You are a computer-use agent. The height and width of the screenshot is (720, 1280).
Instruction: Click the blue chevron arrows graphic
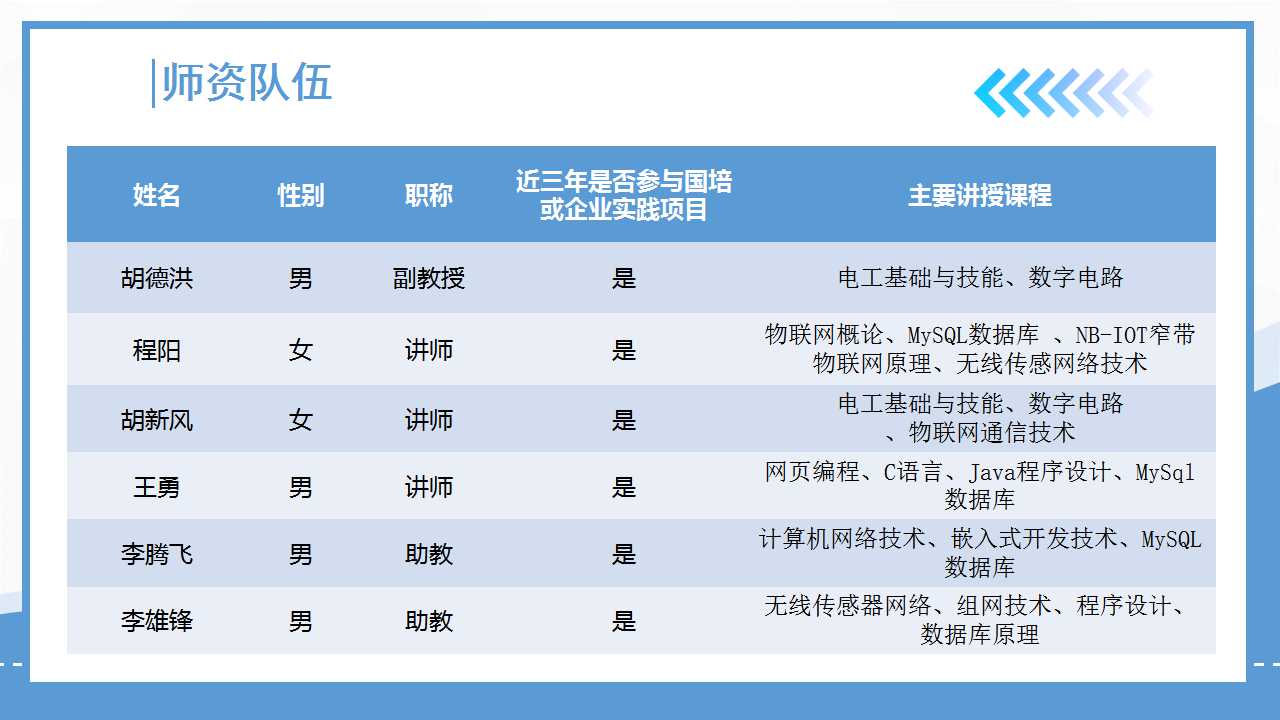[1063, 93]
